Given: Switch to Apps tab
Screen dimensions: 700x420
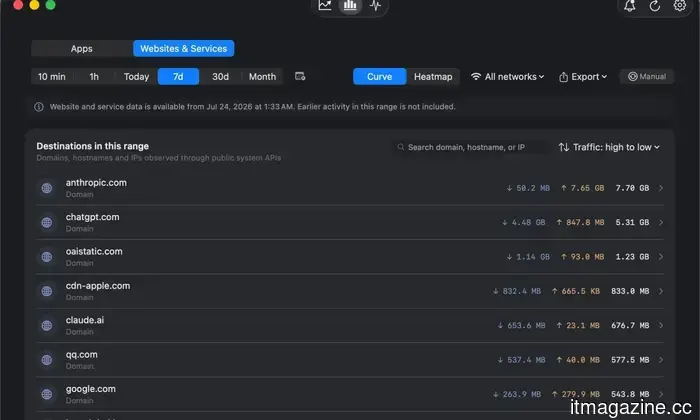Looking at the screenshot, I should [x=82, y=49].
